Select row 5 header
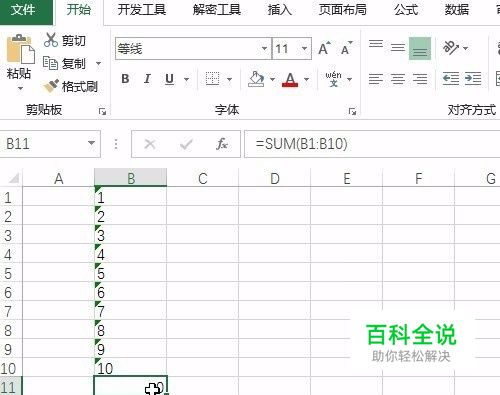Screen dimensions: 500x395 (11, 273)
